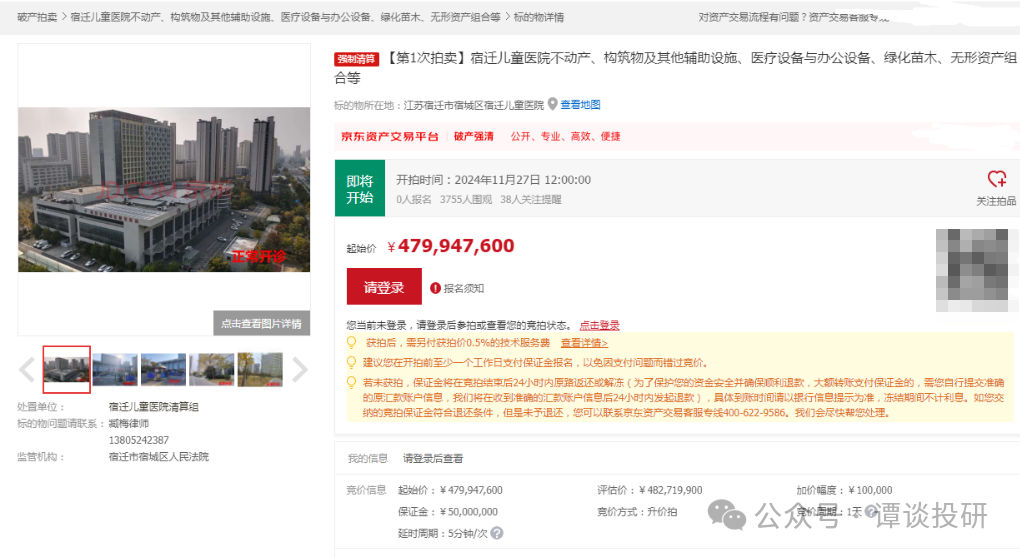Open 查看详情 link for technical service fee
The height and width of the screenshot is (557, 1020).
(584, 343)
